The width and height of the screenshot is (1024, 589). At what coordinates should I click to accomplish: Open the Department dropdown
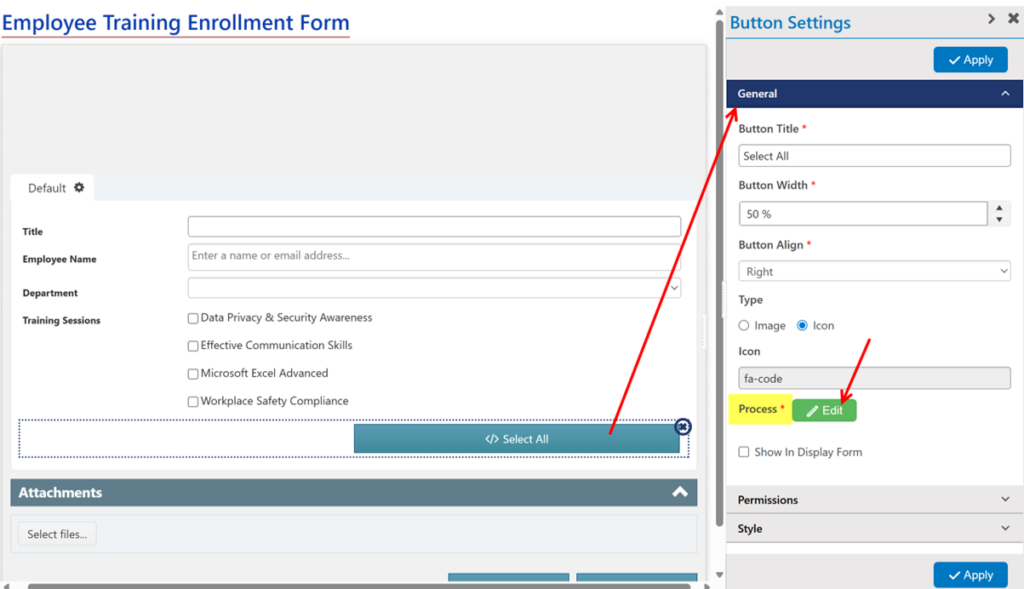(x=434, y=288)
